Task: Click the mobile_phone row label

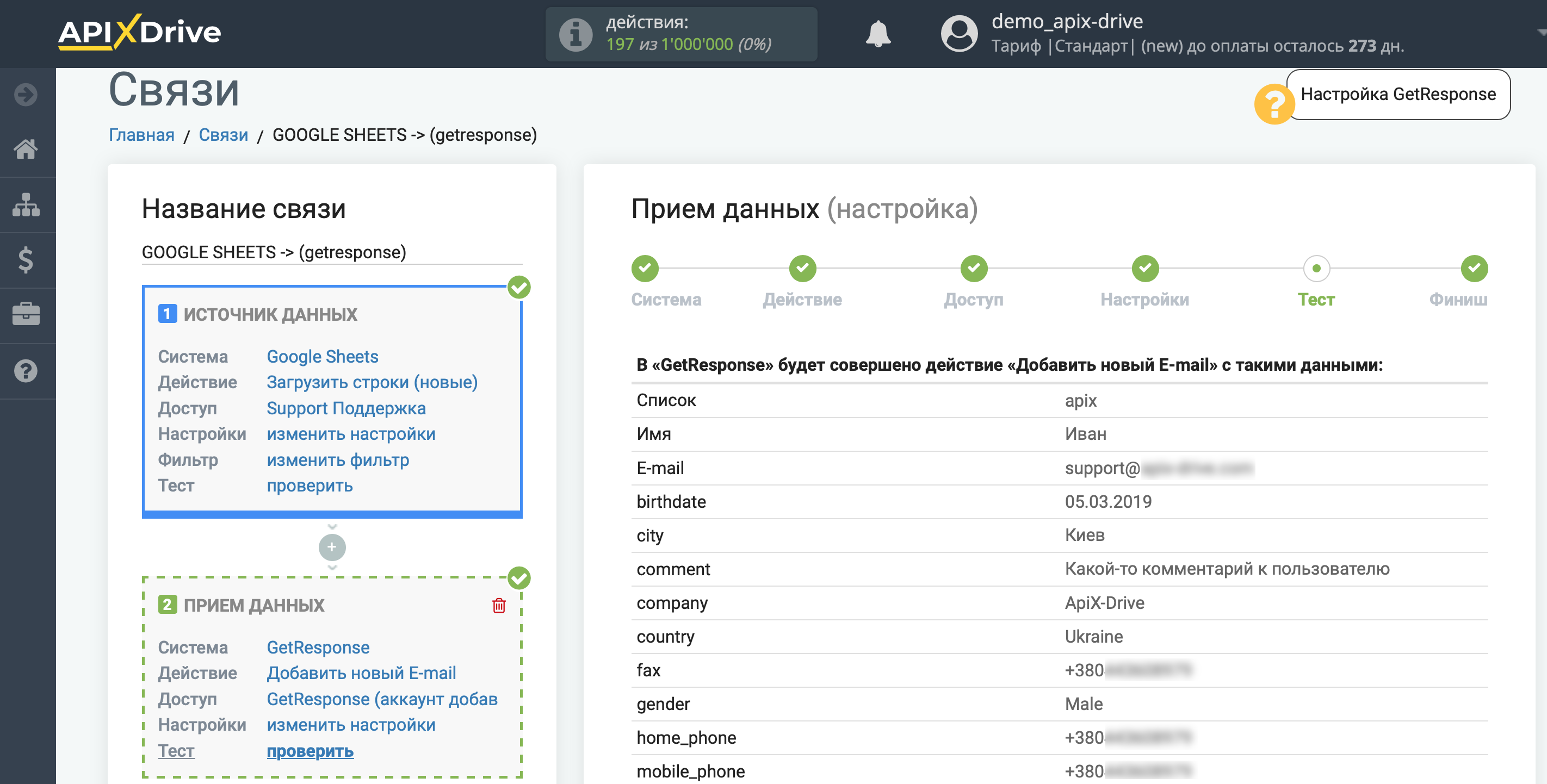Action: [x=690, y=771]
